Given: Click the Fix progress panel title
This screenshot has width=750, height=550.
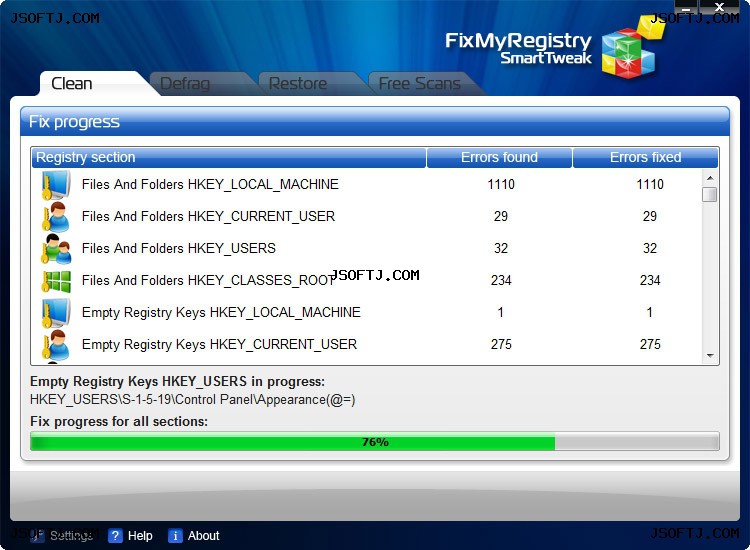Looking at the screenshot, I should (x=74, y=121).
